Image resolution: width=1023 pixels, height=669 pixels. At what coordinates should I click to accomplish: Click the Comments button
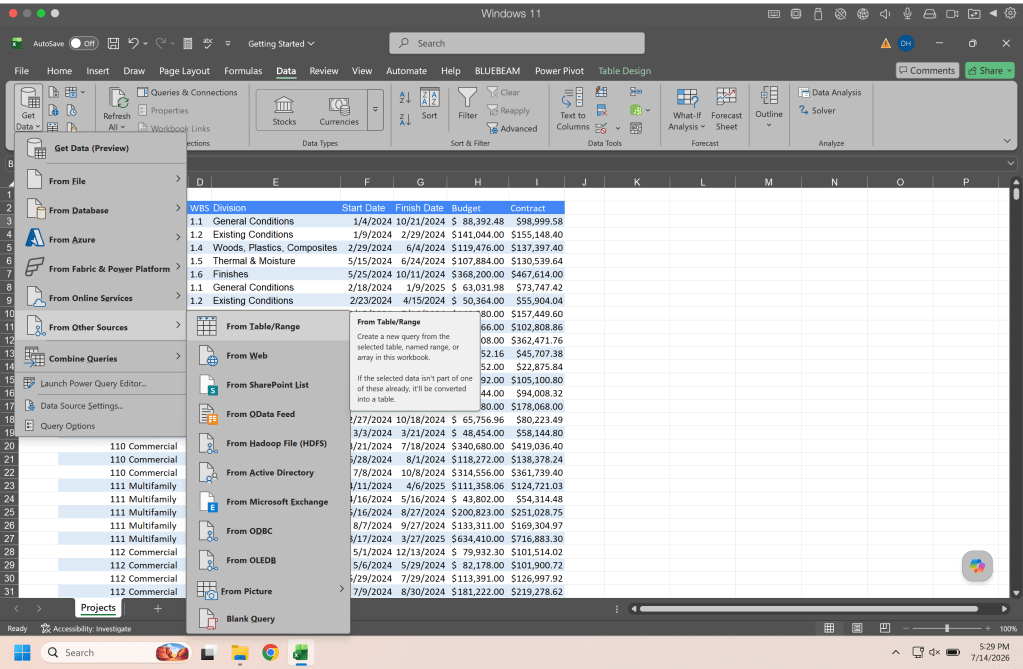pos(926,70)
